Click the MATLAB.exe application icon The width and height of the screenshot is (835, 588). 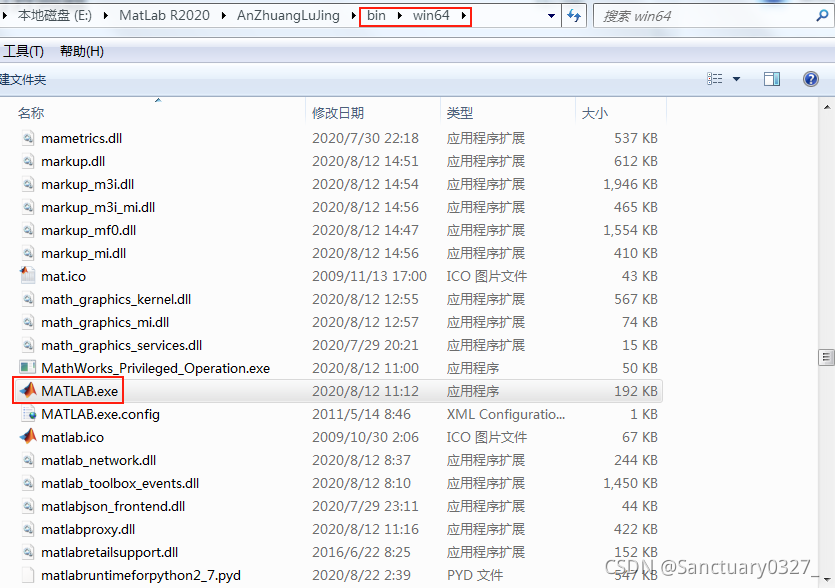click(x=28, y=391)
